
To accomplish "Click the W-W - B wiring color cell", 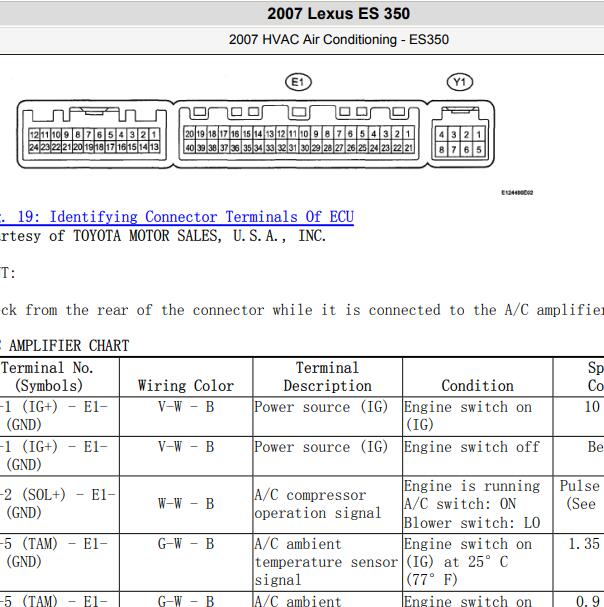I will point(186,504).
